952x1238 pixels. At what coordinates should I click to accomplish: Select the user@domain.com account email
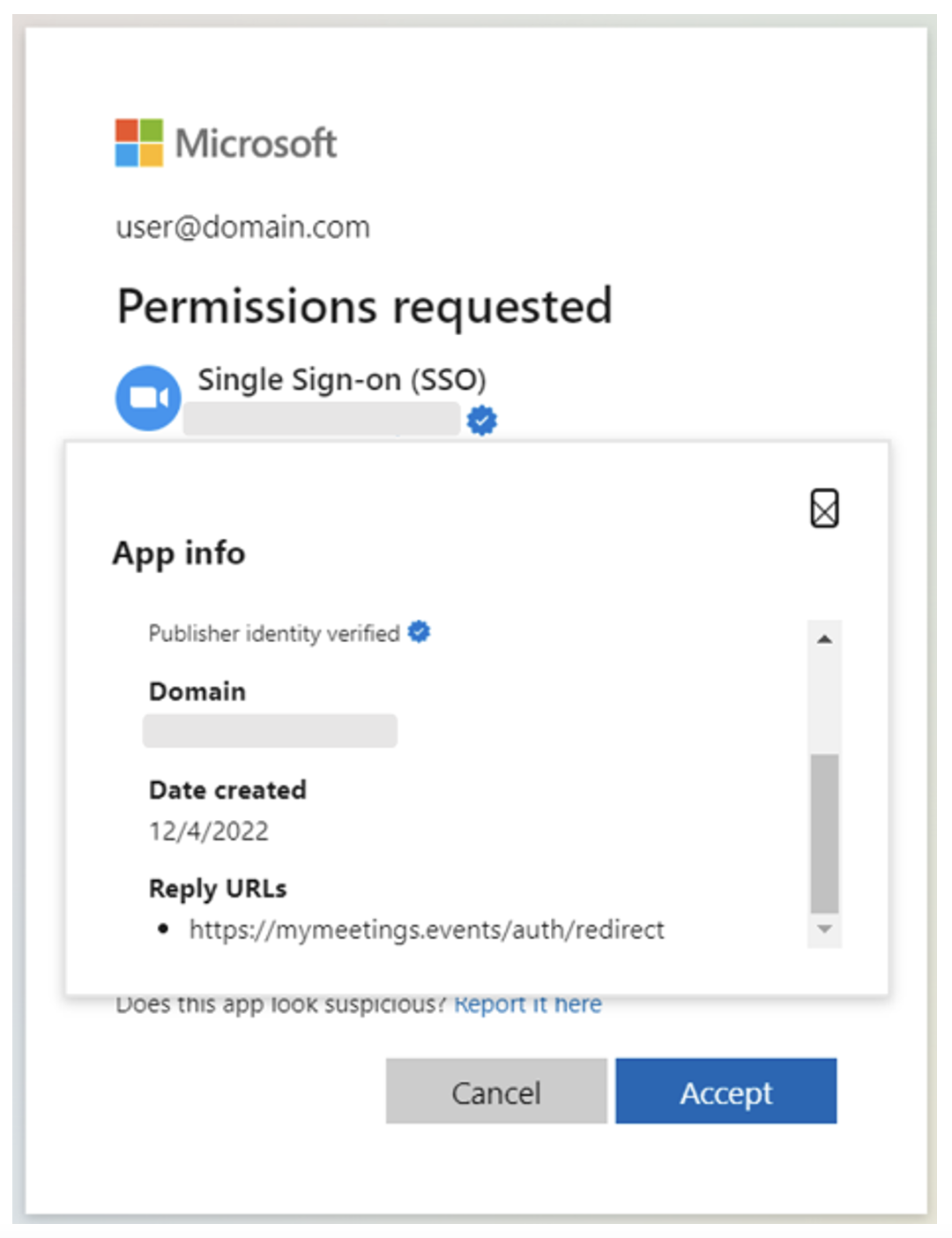242,227
